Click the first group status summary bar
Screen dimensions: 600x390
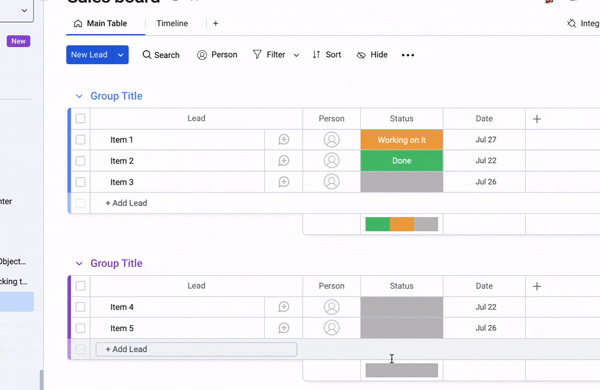coord(402,224)
